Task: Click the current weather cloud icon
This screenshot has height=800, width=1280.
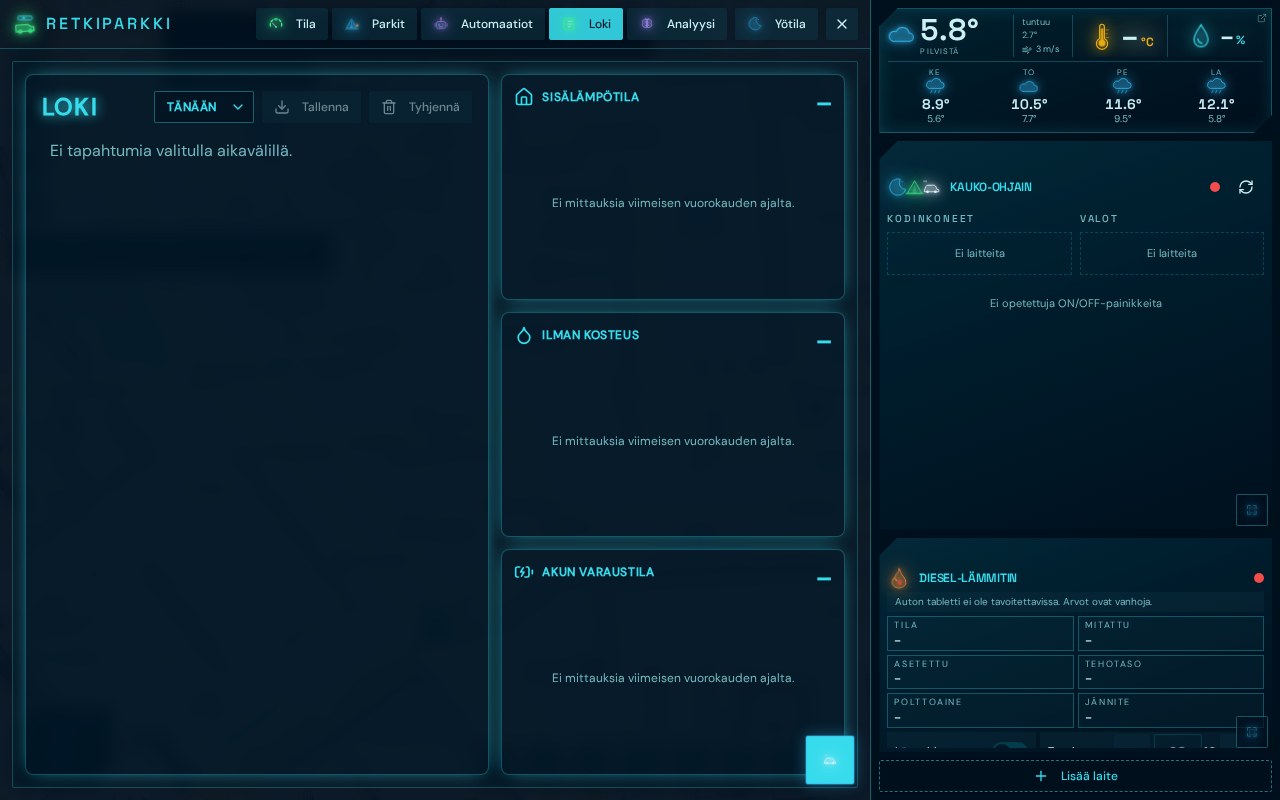Action: point(901,35)
